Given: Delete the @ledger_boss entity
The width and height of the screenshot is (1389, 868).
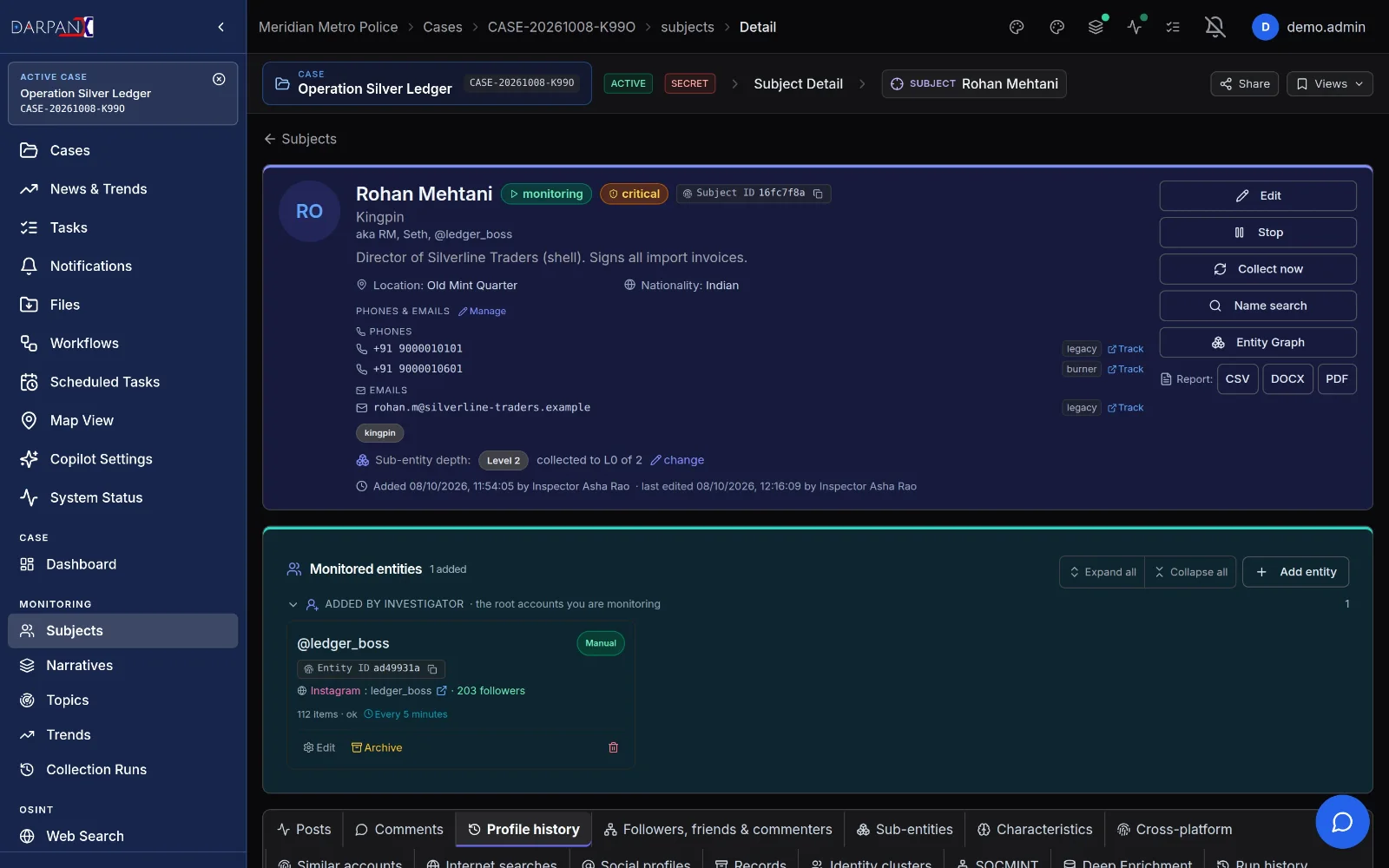Looking at the screenshot, I should coord(613,747).
